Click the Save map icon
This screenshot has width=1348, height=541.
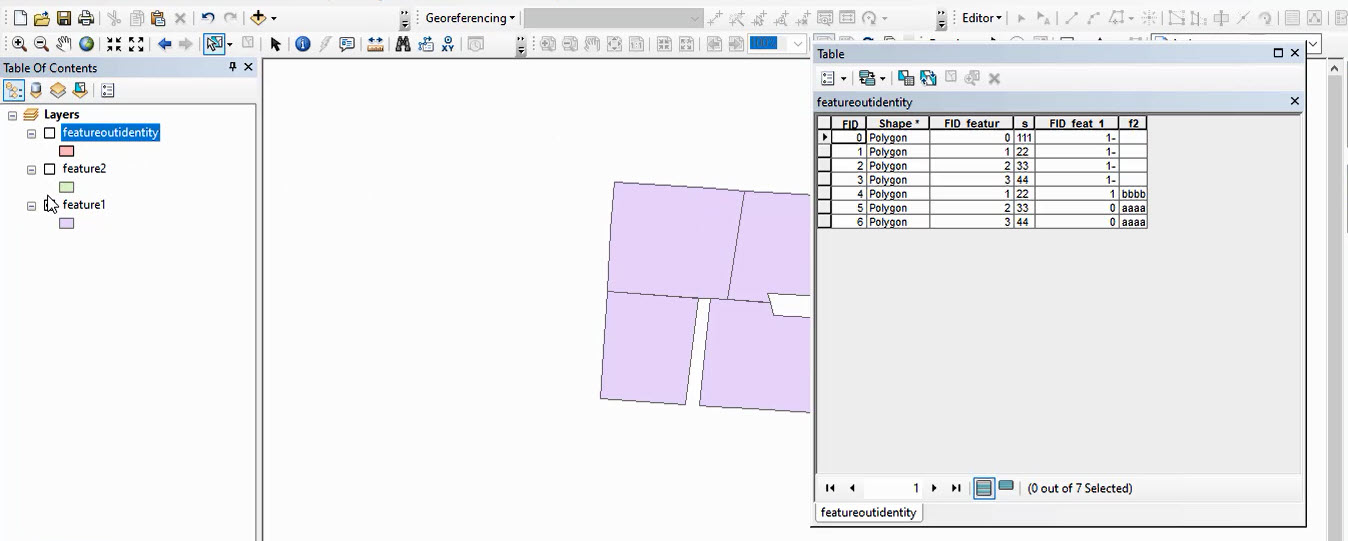click(64, 18)
